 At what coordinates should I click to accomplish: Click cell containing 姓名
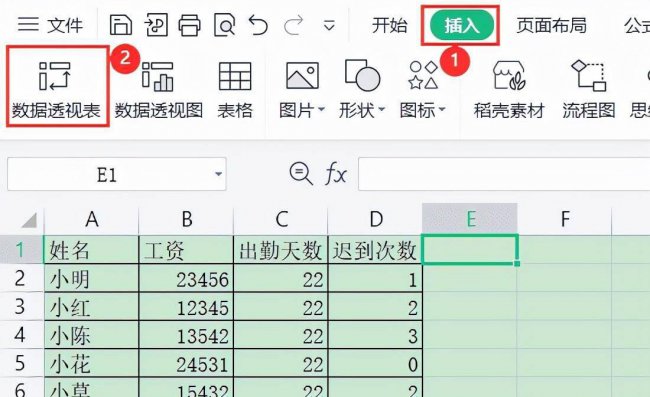(x=92, y=250)
